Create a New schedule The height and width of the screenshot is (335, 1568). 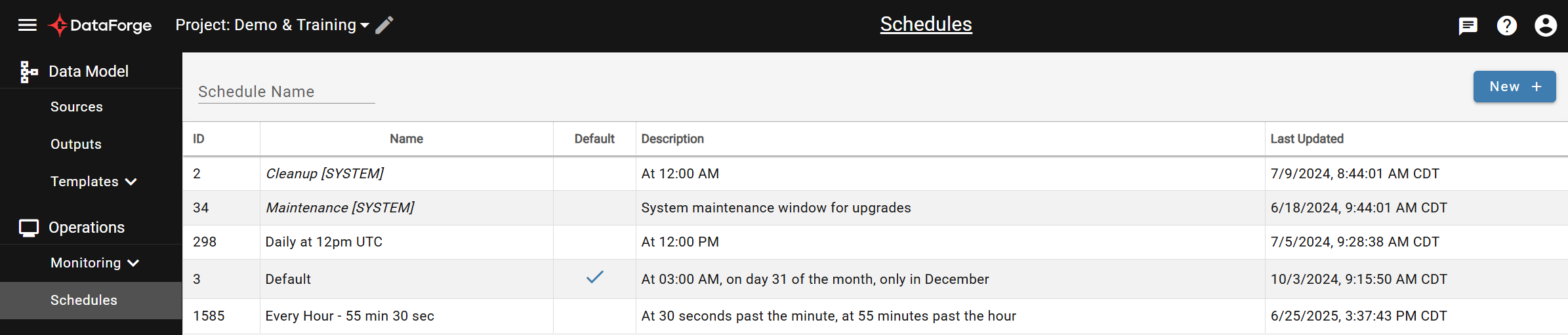[x=1514, y=87]
